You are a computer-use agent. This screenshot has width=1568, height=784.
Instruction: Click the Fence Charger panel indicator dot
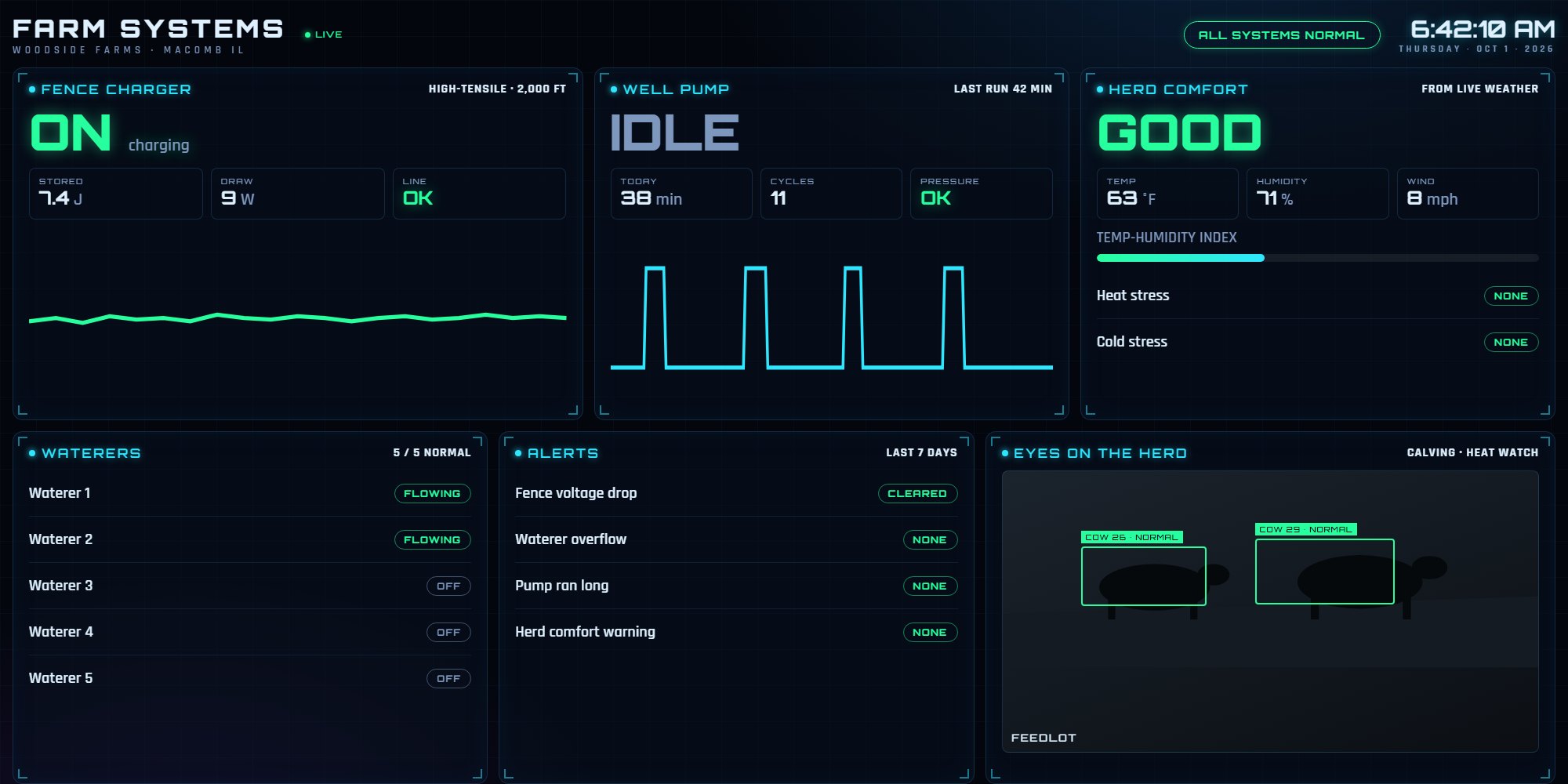pyautogui.click(x=32, y=89)
